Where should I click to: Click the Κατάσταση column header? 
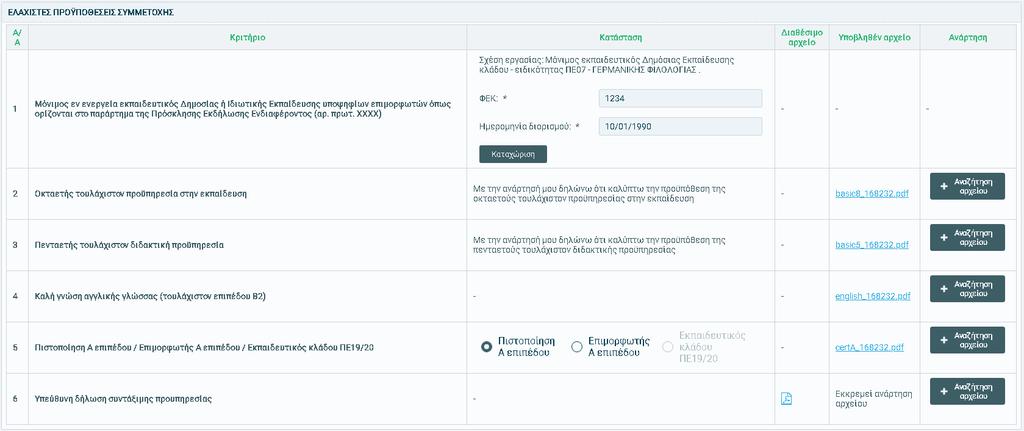pyautogui.click(x=620, y=38)
